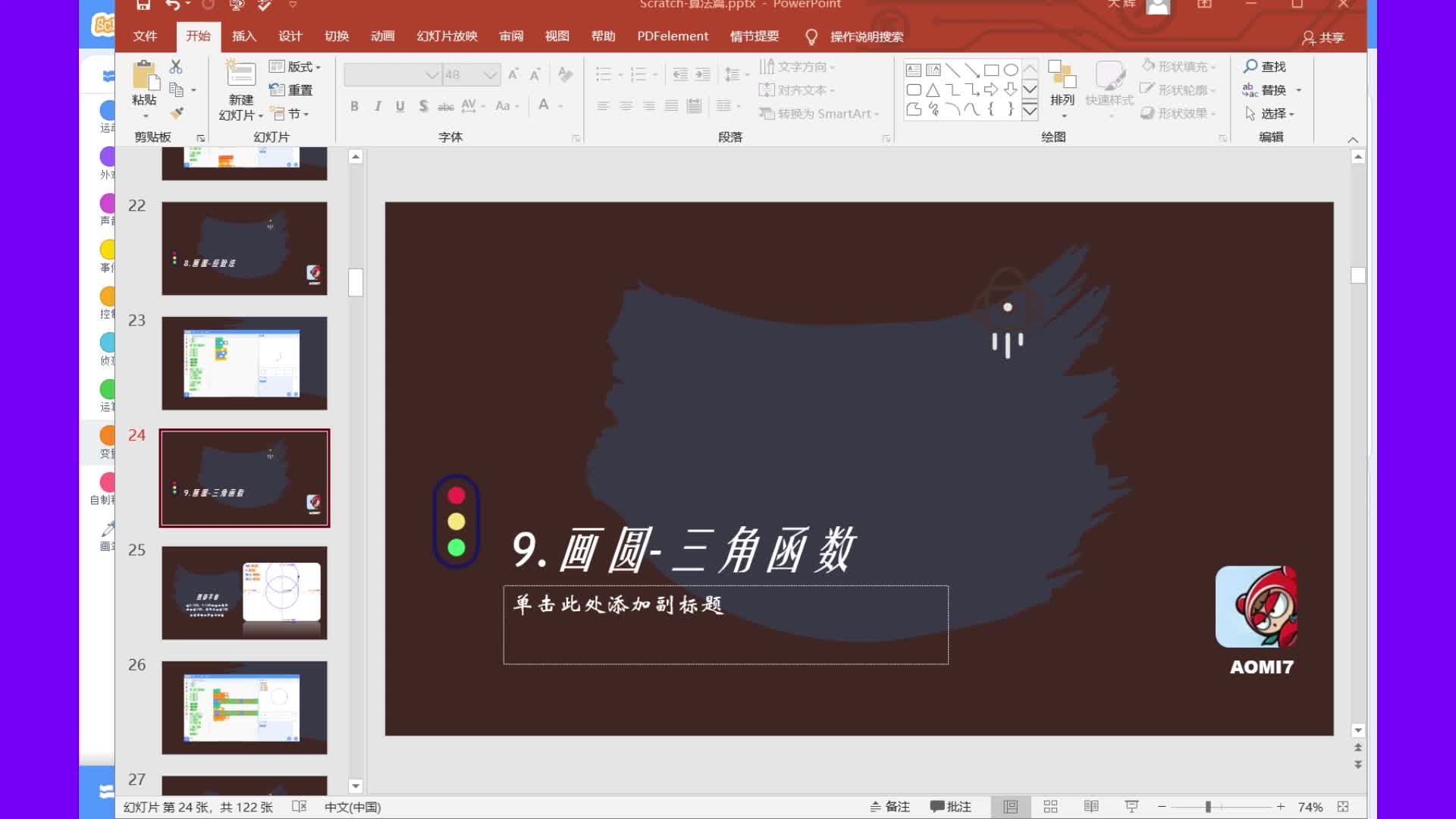
Task: Open the Shape Outline (形状轮廓) dropdown
Action: pyautogui.click(x=1178, y=90)
